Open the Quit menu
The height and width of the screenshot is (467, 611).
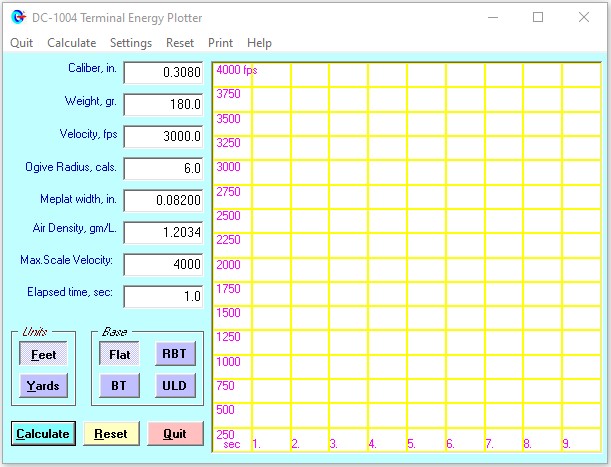[x=22, y=43]
